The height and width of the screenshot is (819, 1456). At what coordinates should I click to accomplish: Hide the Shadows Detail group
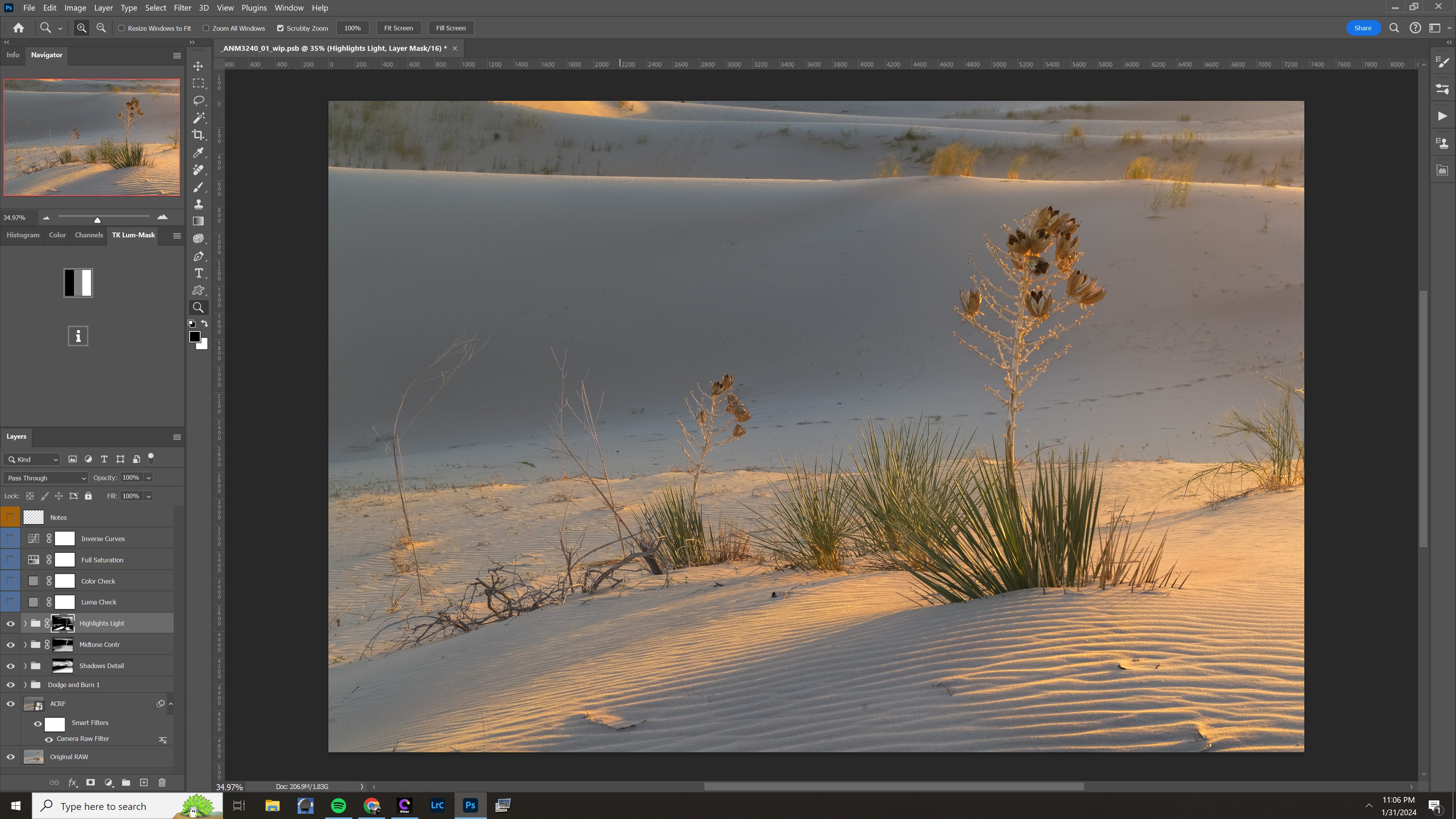(x=10, y=666)
